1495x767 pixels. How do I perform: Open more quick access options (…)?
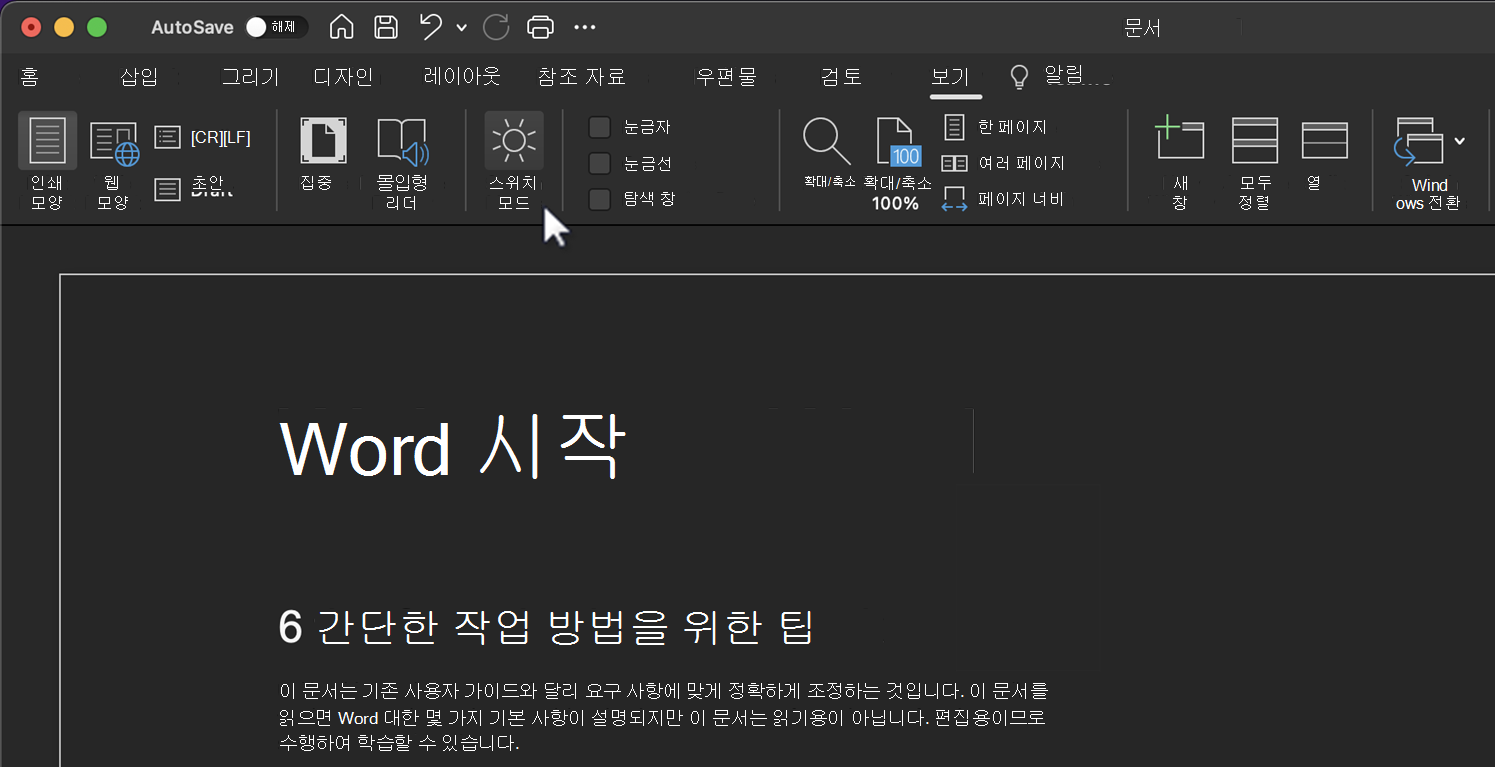click(x=585, y=27)
